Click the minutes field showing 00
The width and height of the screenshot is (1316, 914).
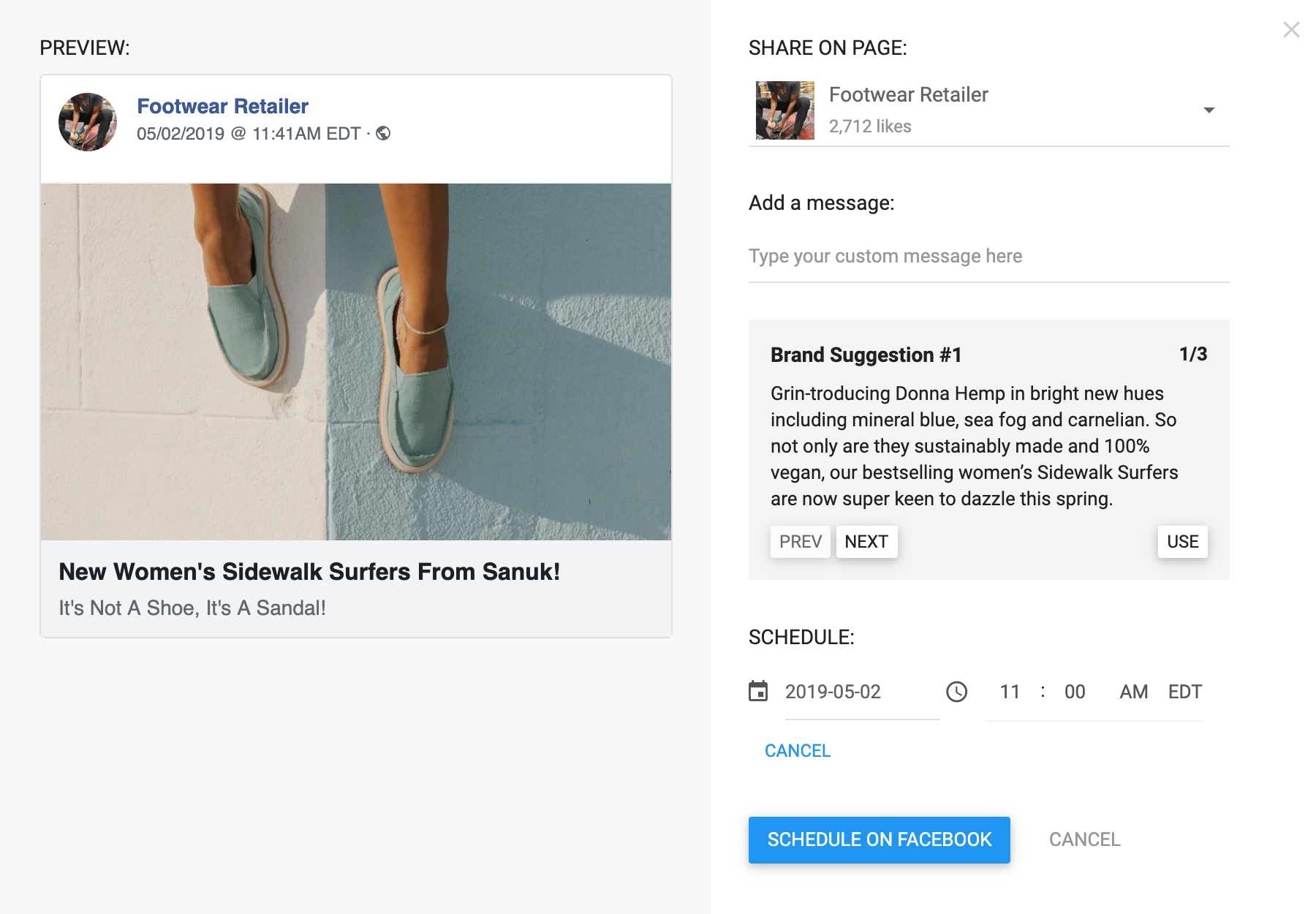point(1074,692)
